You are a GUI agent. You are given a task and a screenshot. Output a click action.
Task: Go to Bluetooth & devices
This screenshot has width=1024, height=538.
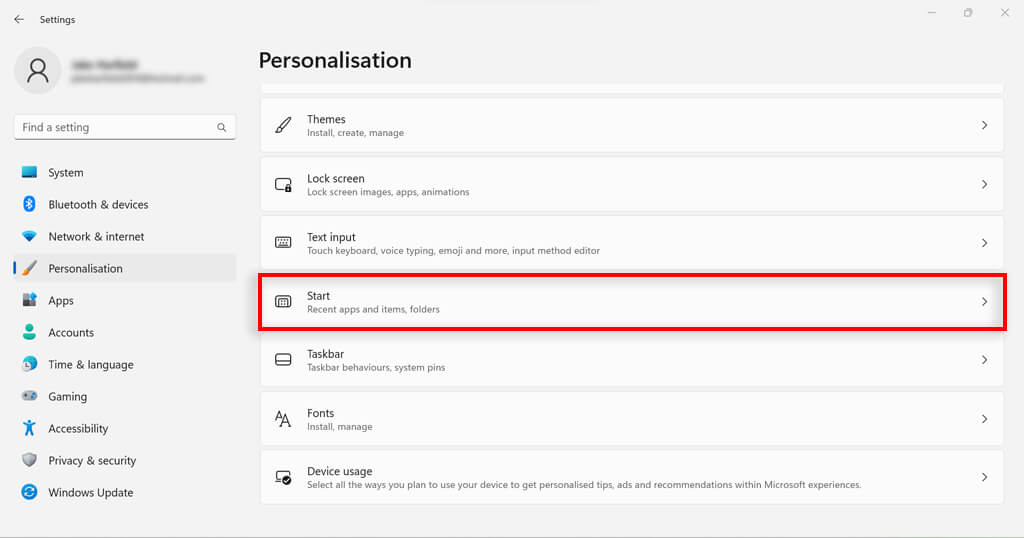pos(98,205)
